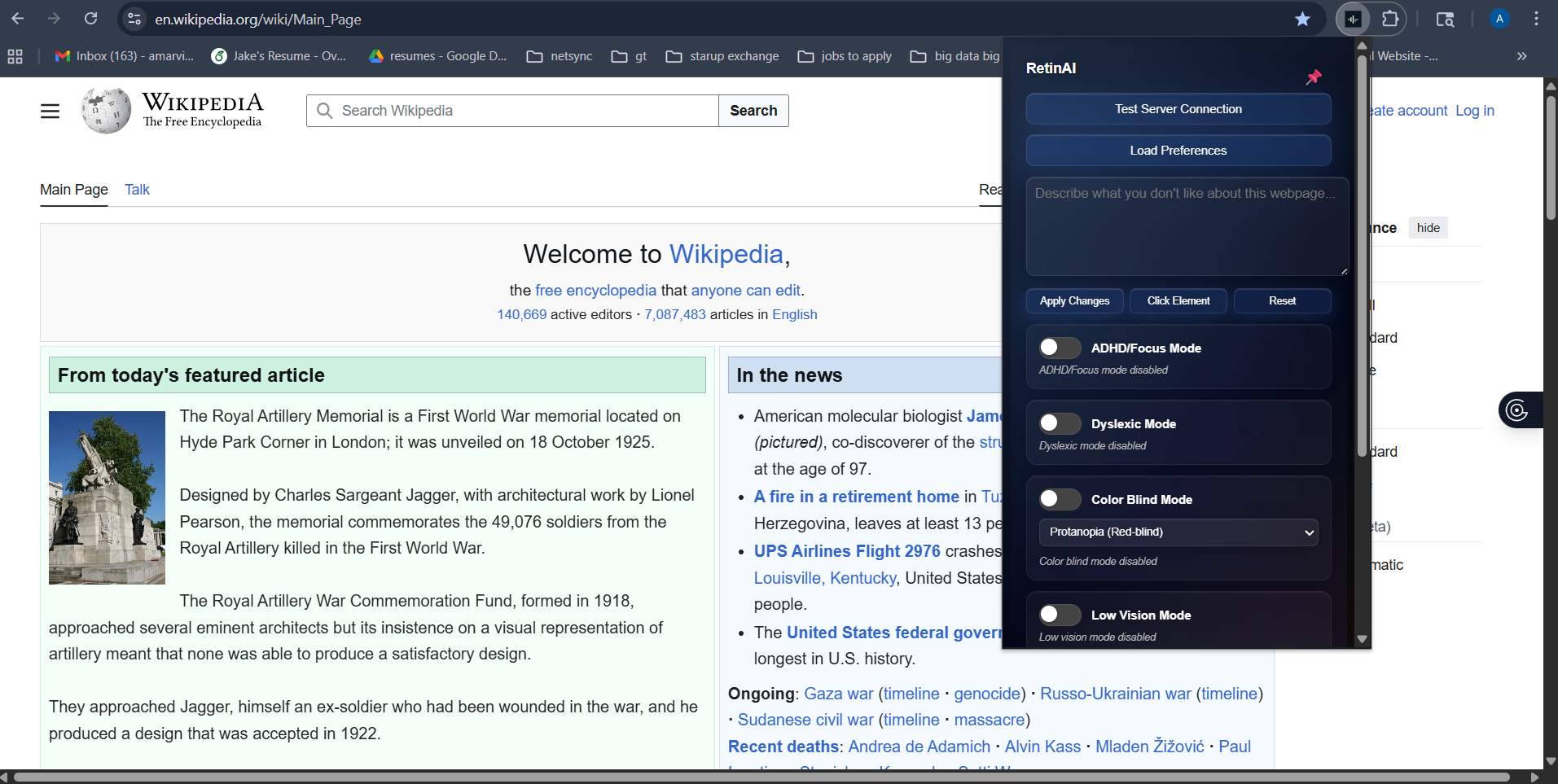The image size is (1558, 784).
Task: Open the English language link
Action: [x=795, y=315]
